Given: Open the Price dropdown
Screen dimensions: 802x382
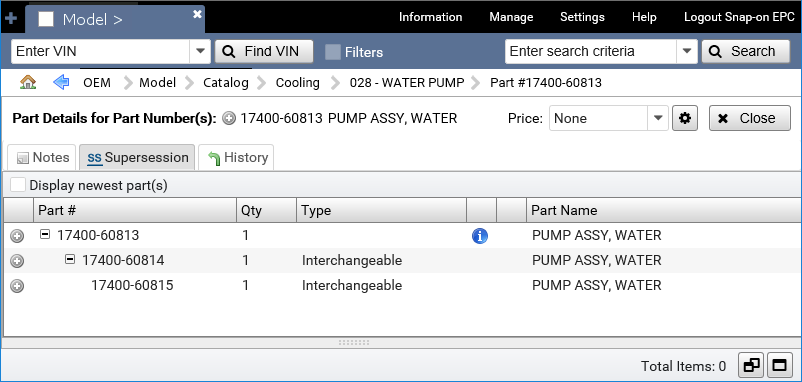Looking at the screenshot, I should (x=658, y=118).
